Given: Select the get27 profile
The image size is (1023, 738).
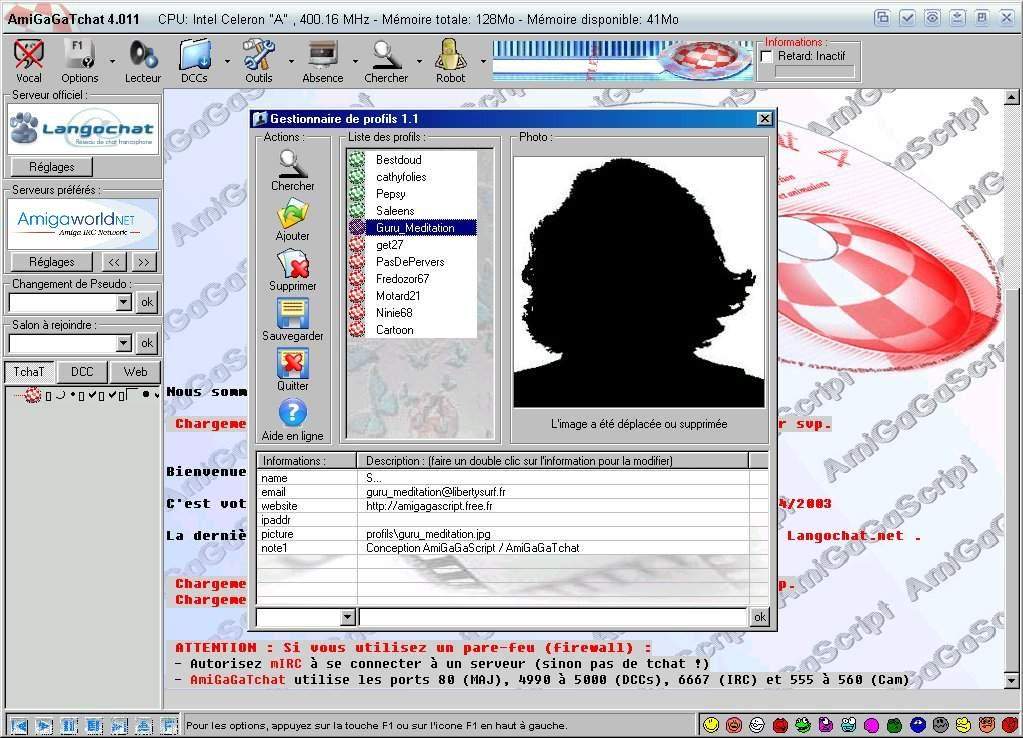Looking at the screenshot, I should coord(389,245).
